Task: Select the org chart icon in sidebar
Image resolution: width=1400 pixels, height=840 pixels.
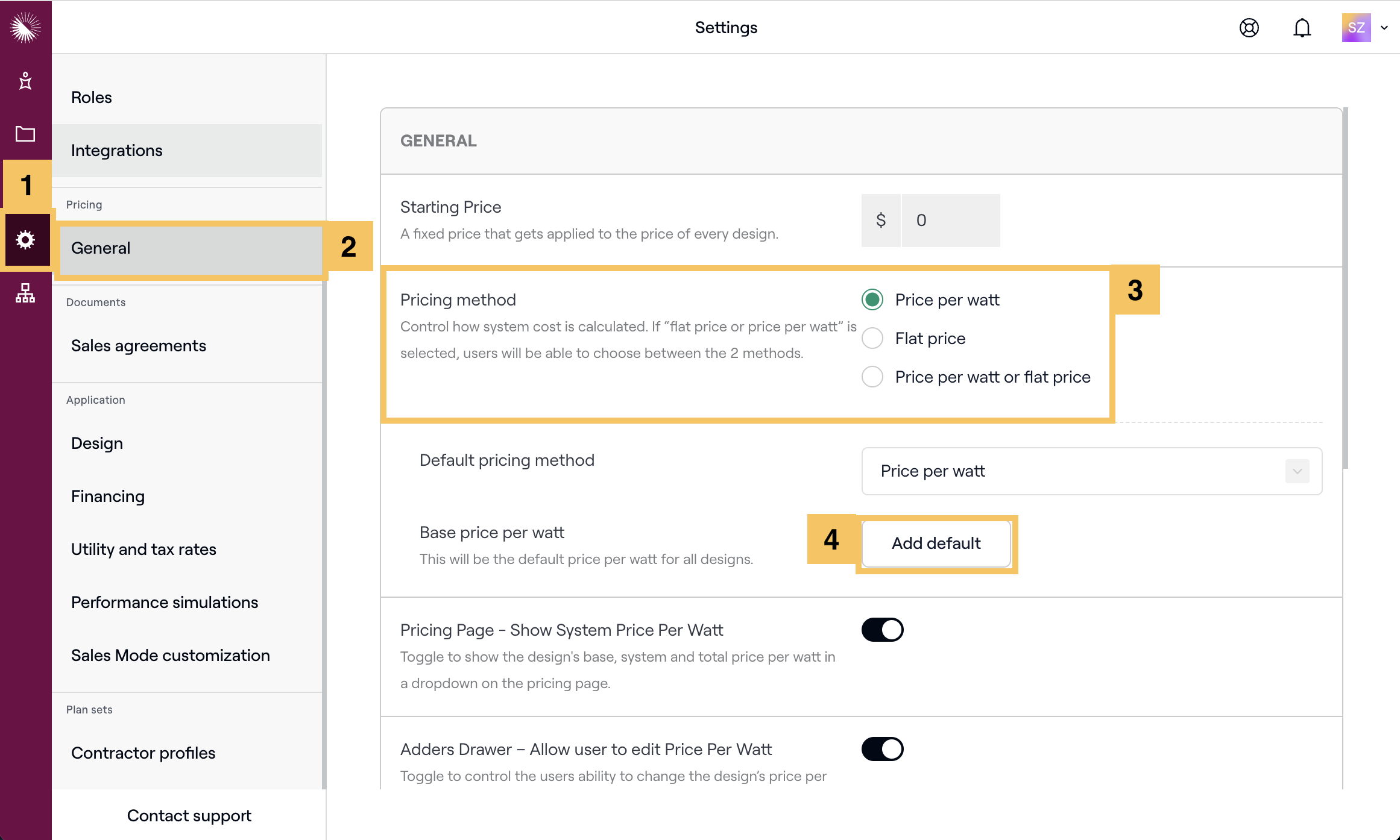Action: tap(25, 294)
